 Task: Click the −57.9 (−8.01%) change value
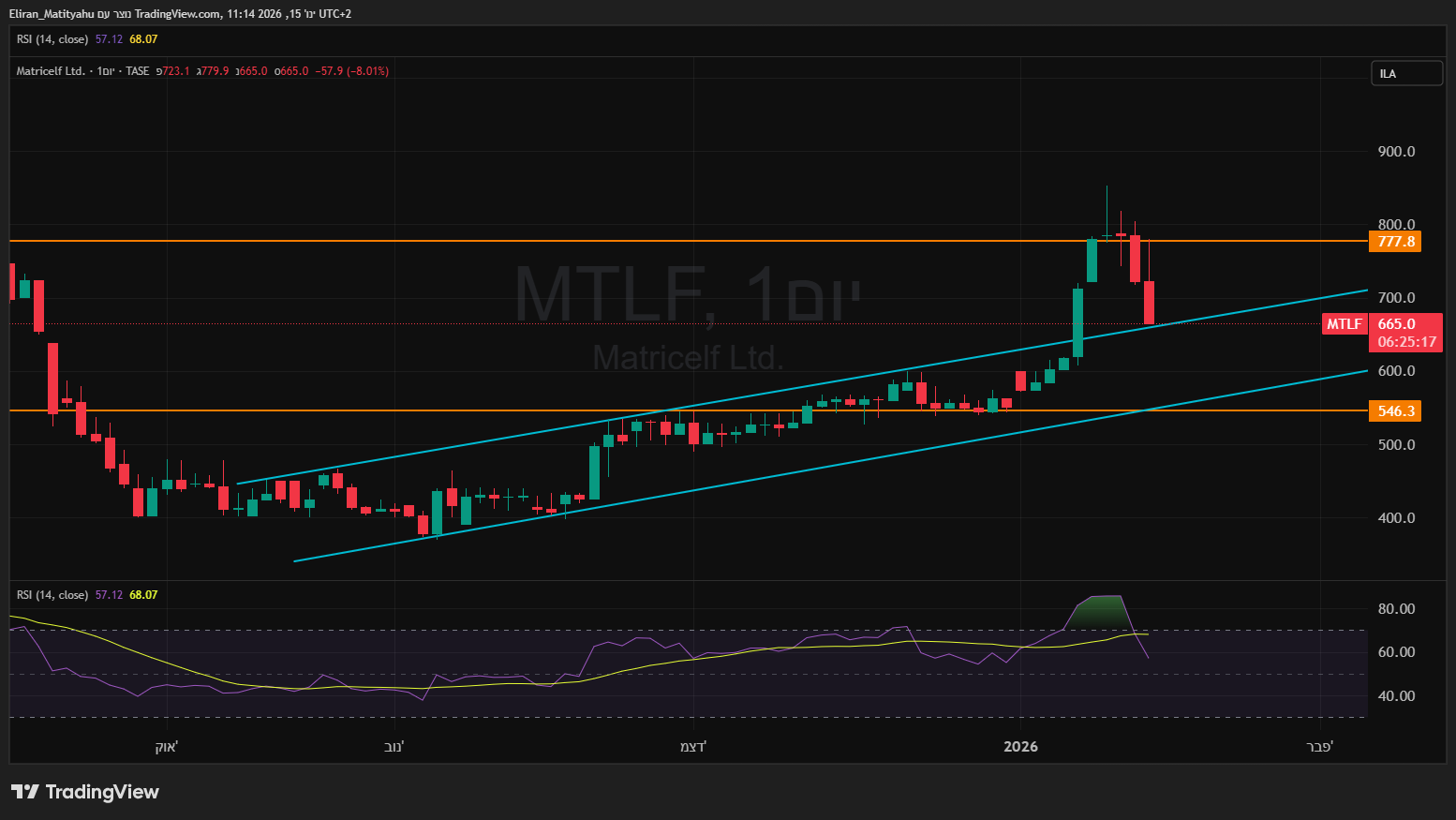(x=352, y=71)
